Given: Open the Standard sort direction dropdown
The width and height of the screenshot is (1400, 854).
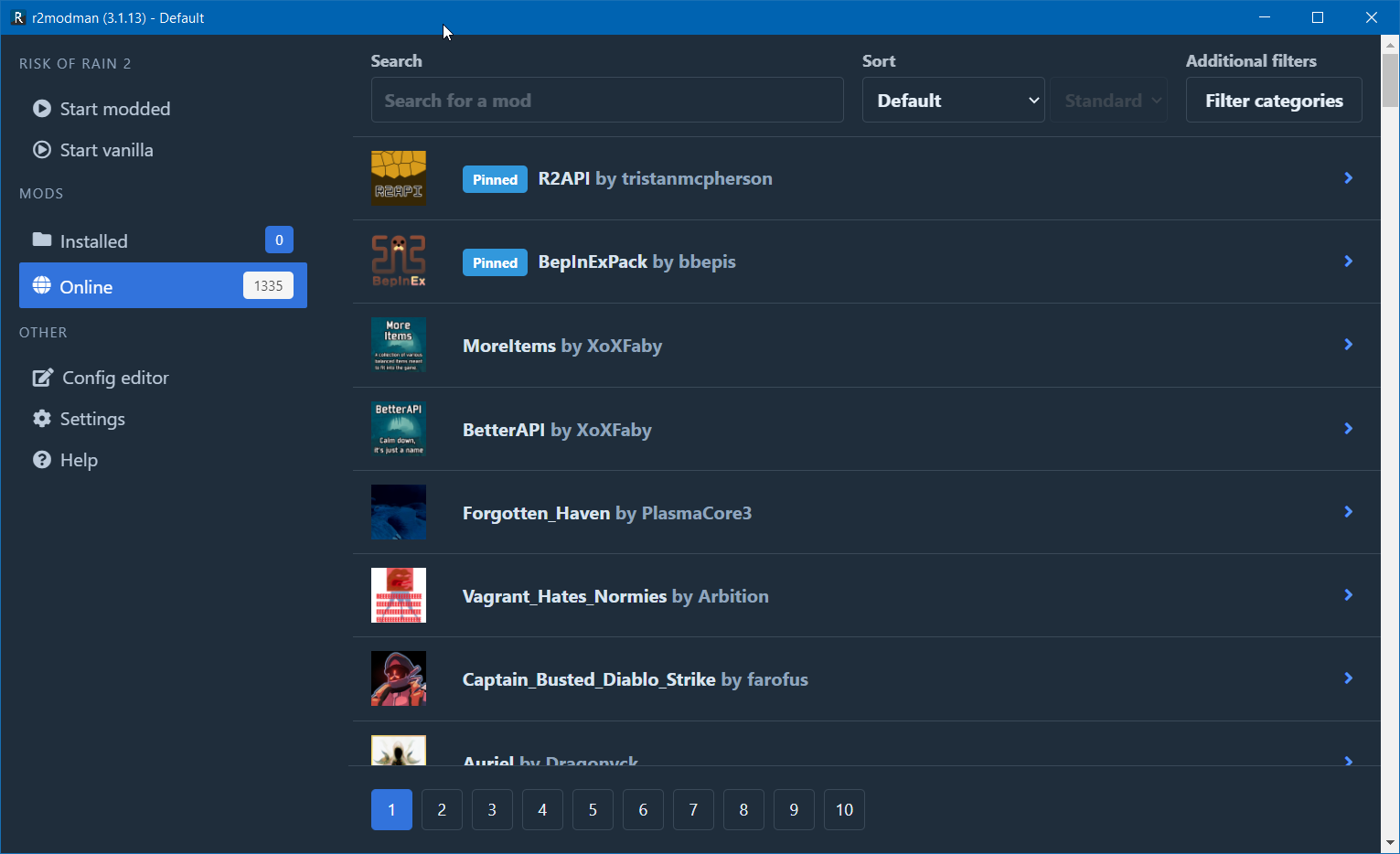Looking at the screenshot, I should coord(1109,100).
